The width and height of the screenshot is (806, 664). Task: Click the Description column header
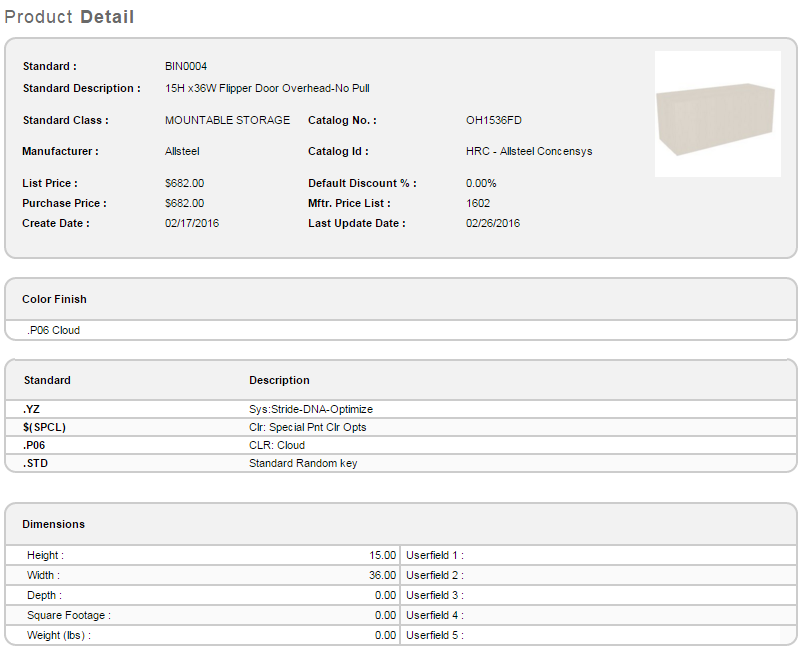tap(279, 380)
